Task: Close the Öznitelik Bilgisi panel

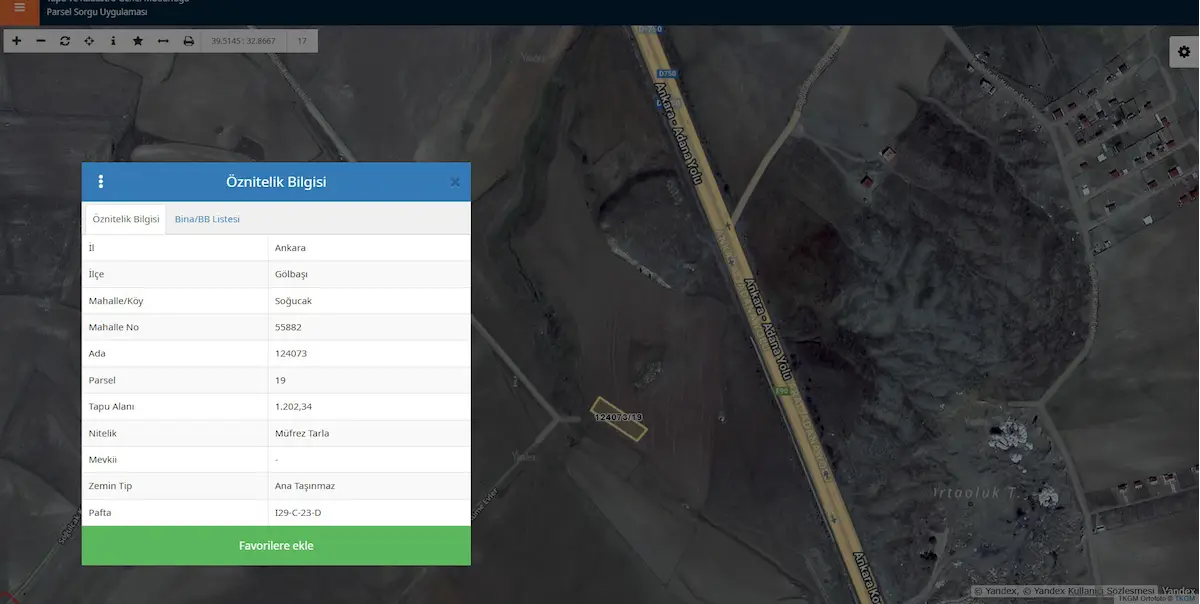Action: pos(455,182)
